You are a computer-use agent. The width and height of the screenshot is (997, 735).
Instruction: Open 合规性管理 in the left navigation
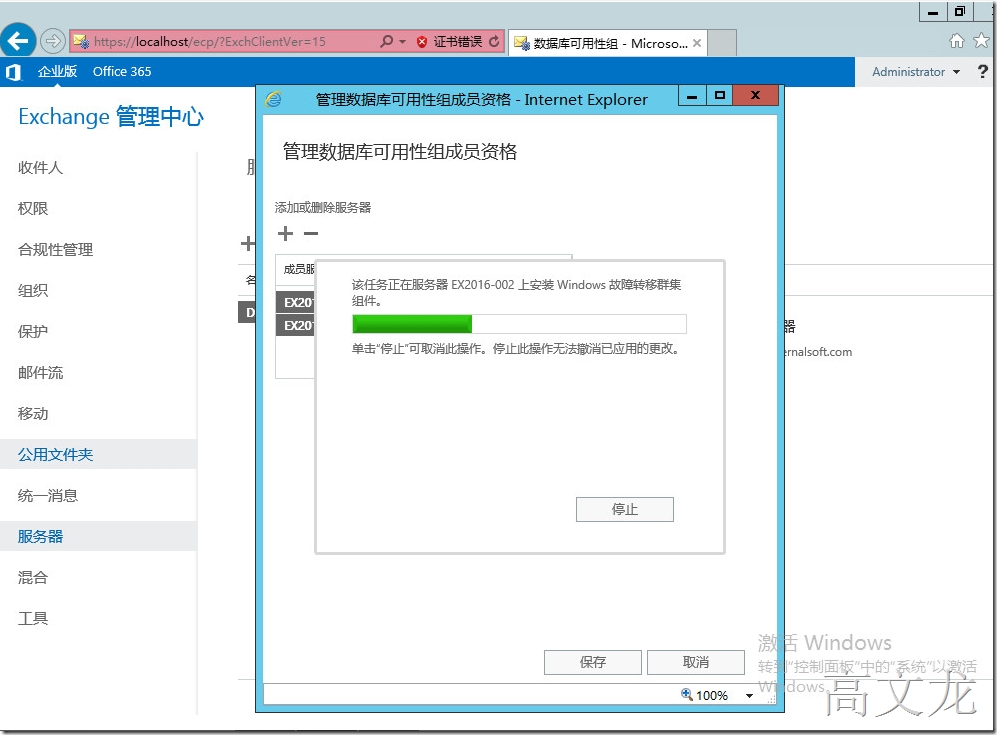(55, 250)
